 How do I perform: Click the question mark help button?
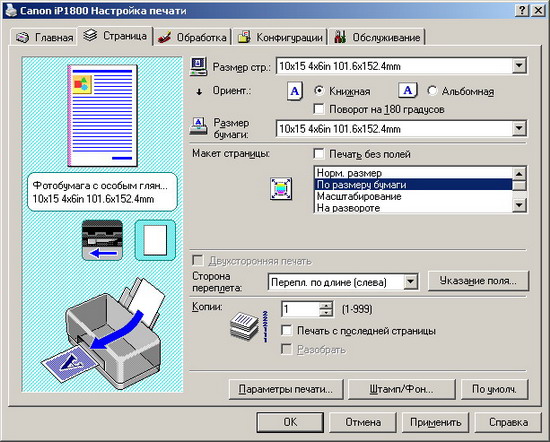pyautogui.click(x=522, y=11)
